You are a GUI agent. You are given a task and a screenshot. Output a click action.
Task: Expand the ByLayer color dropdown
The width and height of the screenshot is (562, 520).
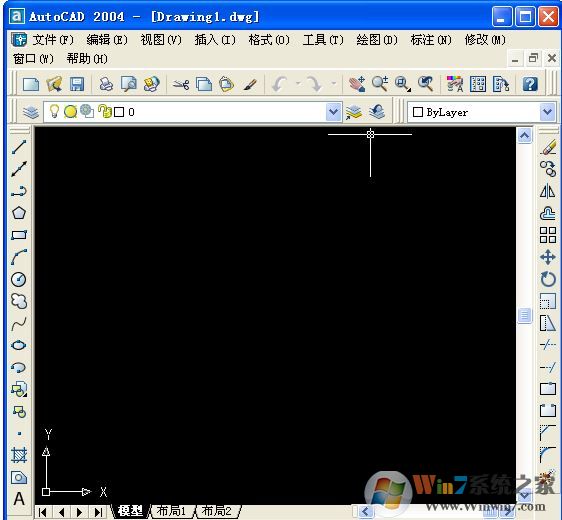[x=548, y=112]
